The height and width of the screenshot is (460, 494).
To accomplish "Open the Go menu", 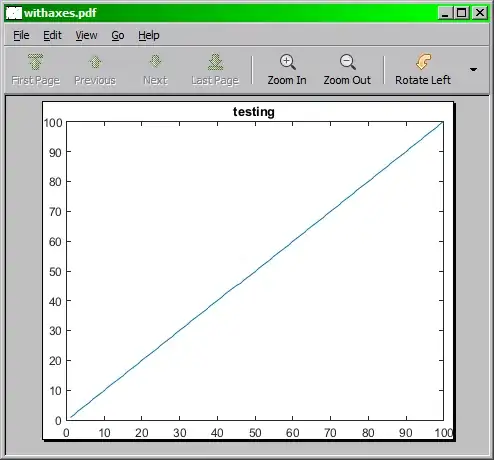I will tap(118, 35).
